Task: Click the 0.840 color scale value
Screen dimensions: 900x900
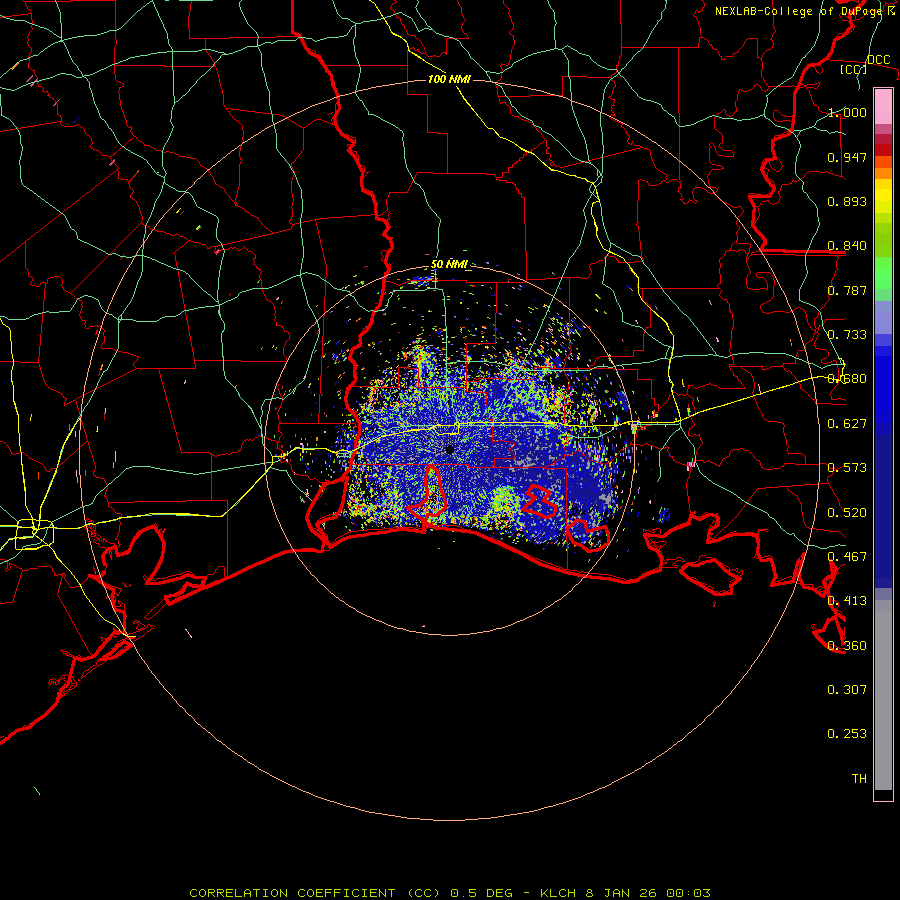Action: pyautogui.click(x=847, y=246)
